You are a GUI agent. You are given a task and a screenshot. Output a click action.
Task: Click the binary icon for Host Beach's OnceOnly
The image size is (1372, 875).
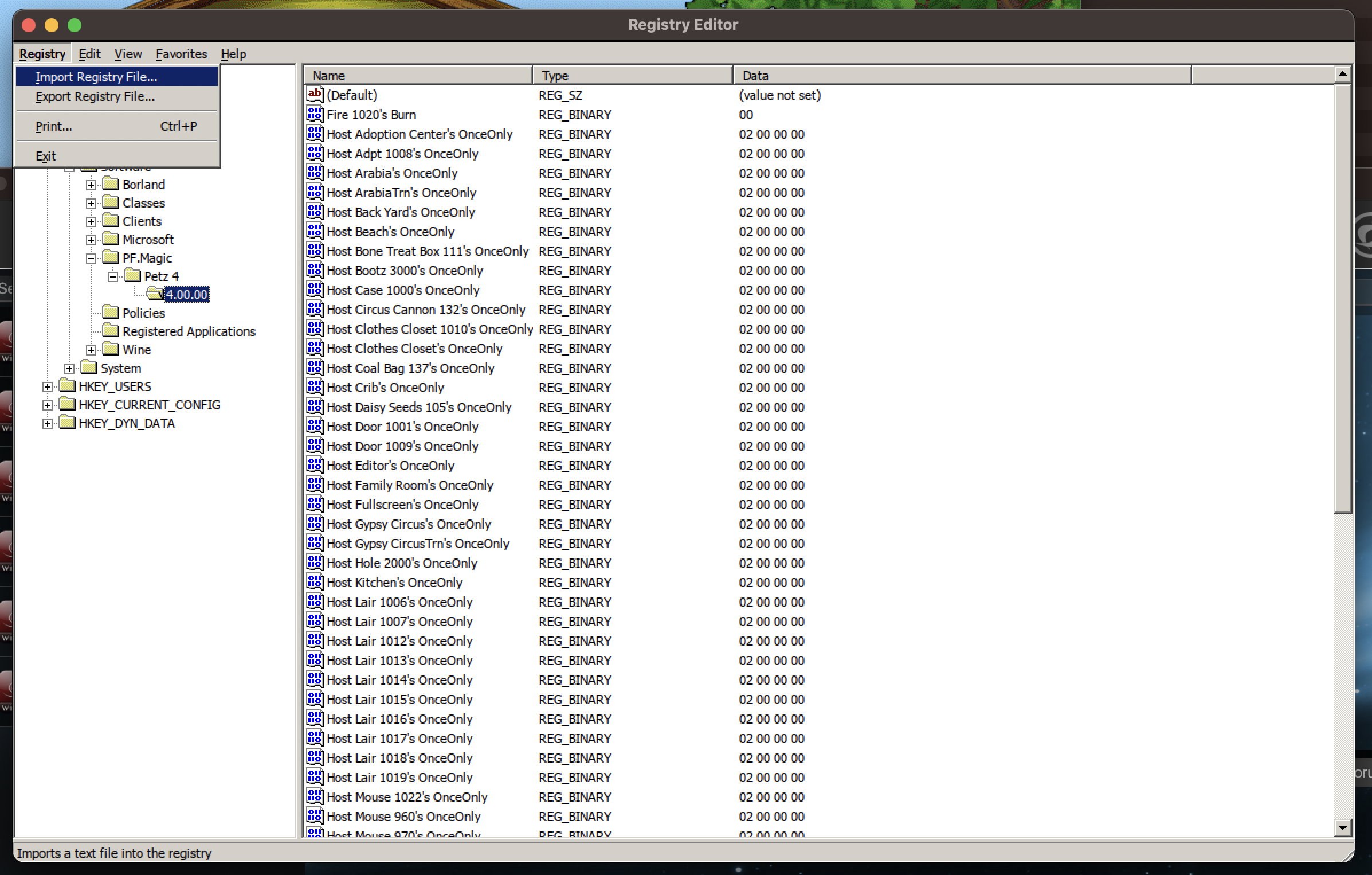pos(315,231)
